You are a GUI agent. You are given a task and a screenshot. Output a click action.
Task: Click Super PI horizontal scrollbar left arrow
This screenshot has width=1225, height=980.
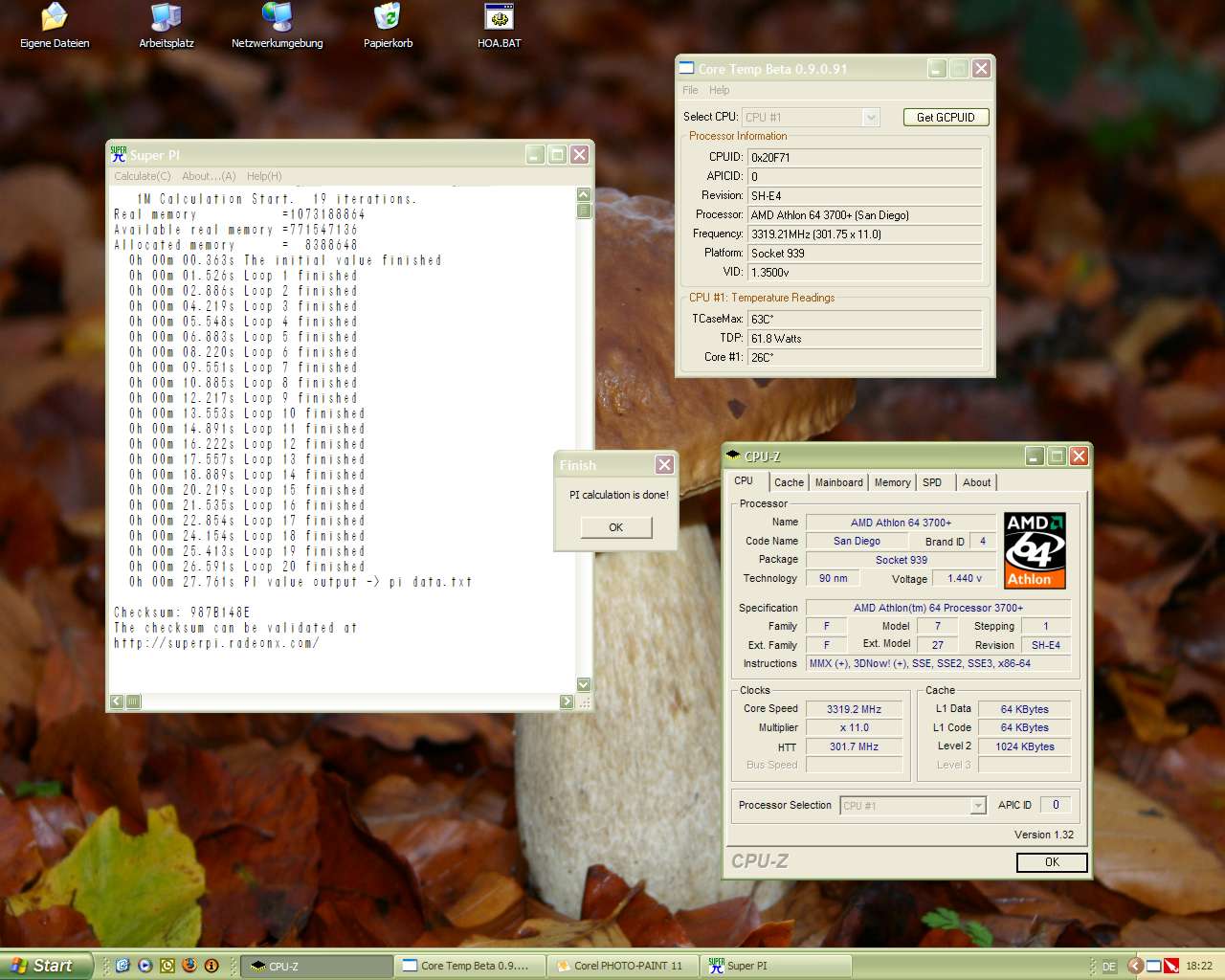pos(117,702)
